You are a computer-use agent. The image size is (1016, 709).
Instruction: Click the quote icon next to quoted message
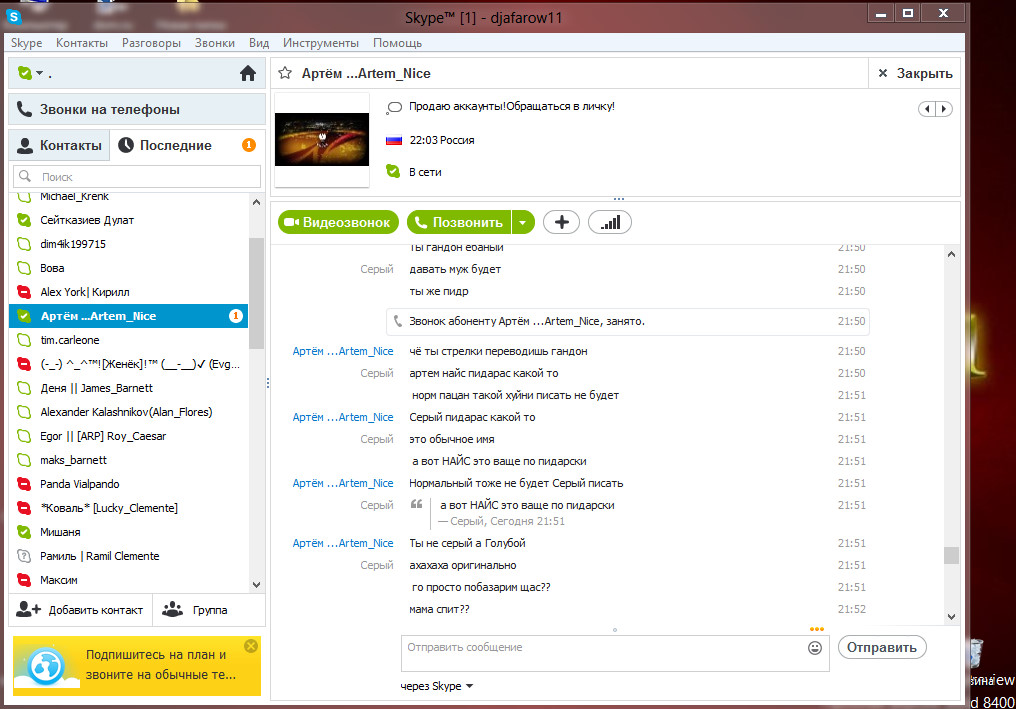pos(417,504)
